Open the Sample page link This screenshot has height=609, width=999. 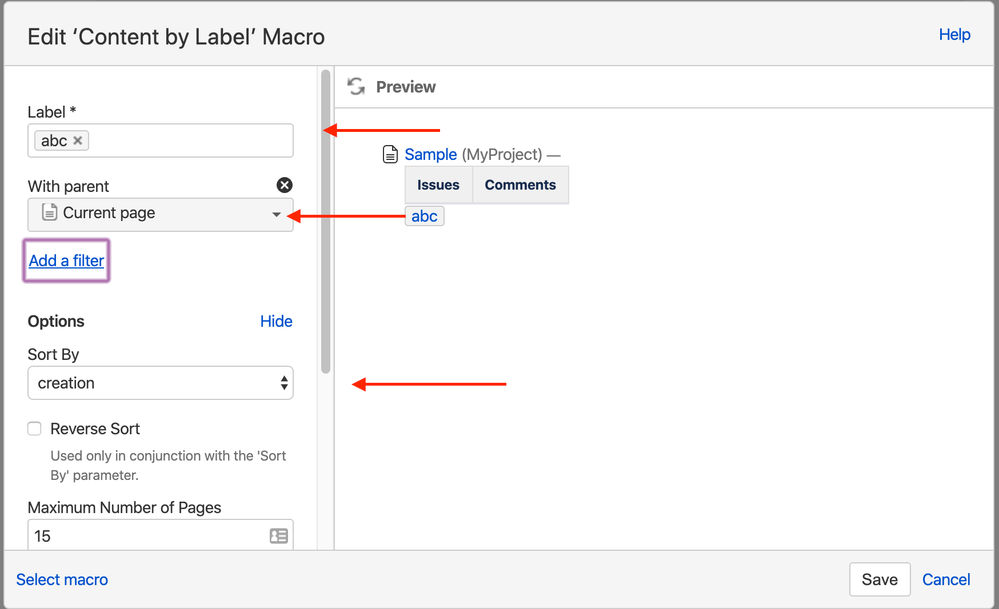coord(430,155)
